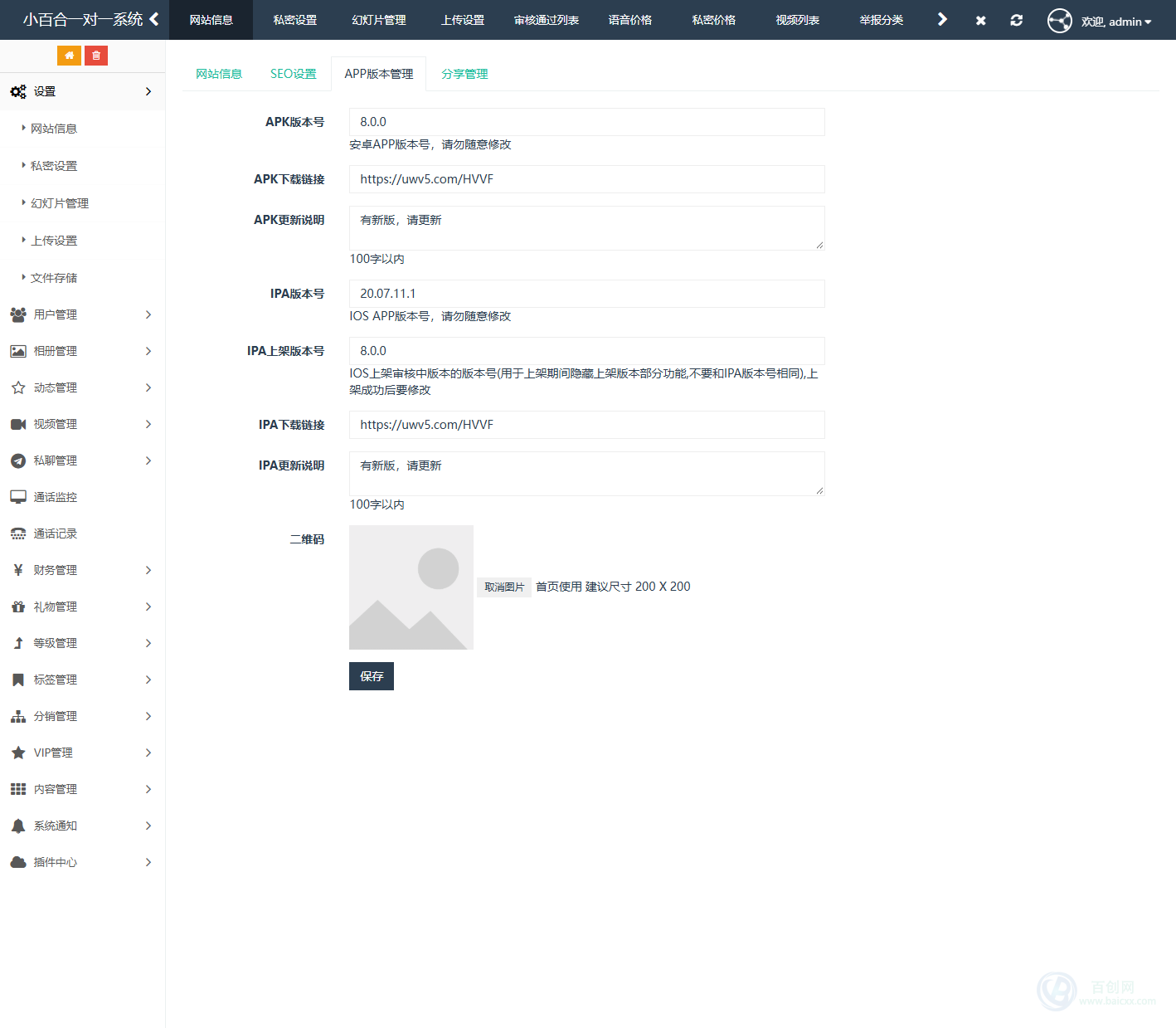The width and height of the screenshot is (1176, 1028).
Task: Click the 通话监控 monitor icon
Action: click(18, 497)
